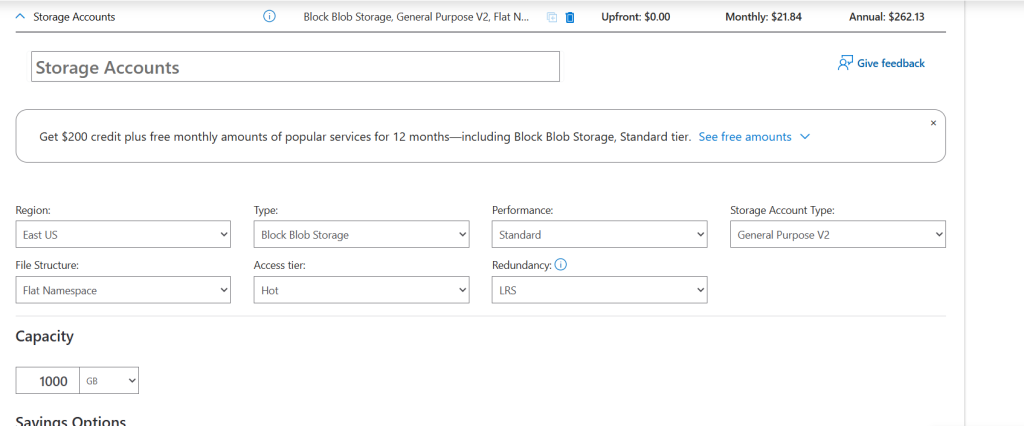Click the Annual: $262.13 cost text
This screenshot has width=1024, height=426.
pyautogui.click(x=887, y=17)
